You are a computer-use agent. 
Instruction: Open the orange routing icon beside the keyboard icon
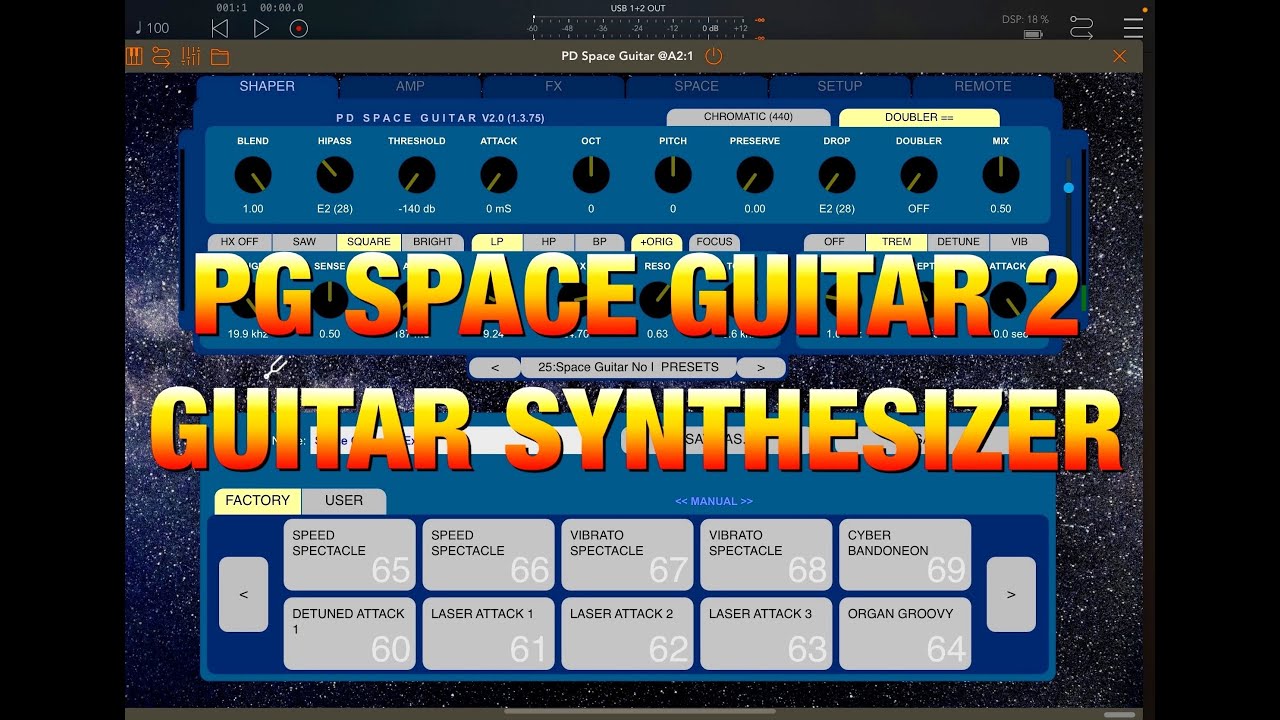(161, 56)
